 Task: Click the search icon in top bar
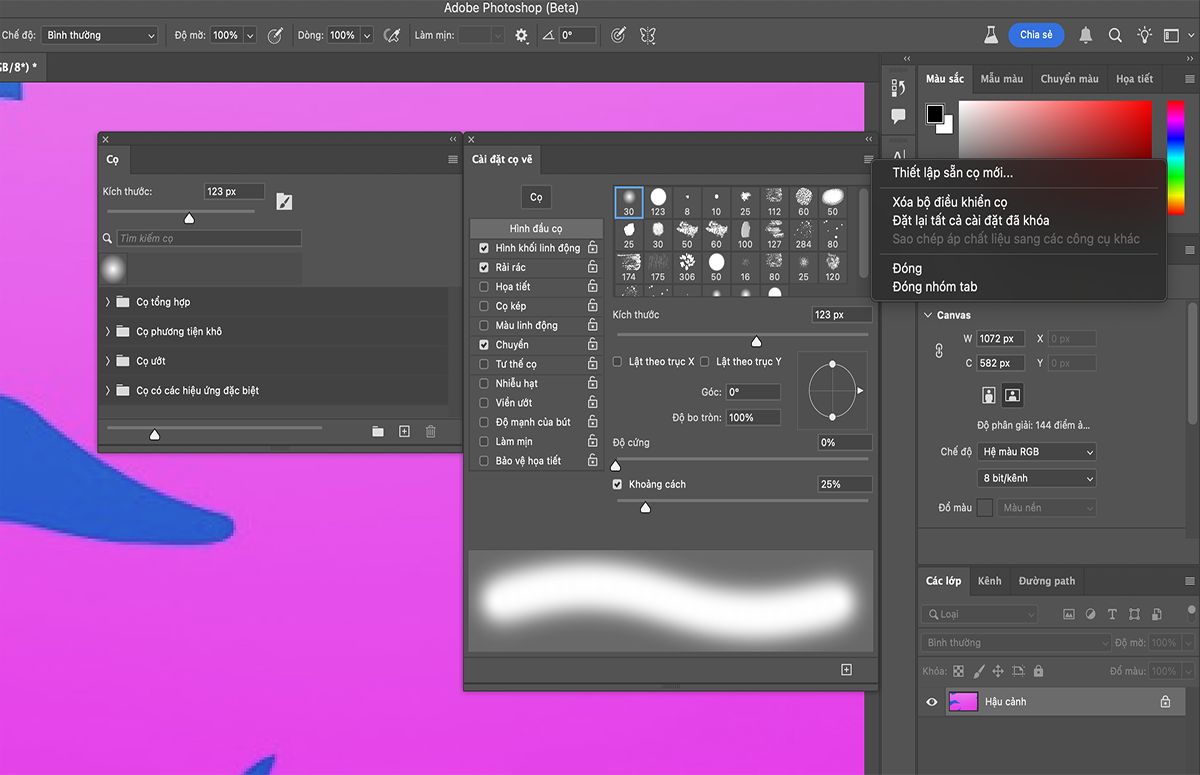click(1115, 35)
